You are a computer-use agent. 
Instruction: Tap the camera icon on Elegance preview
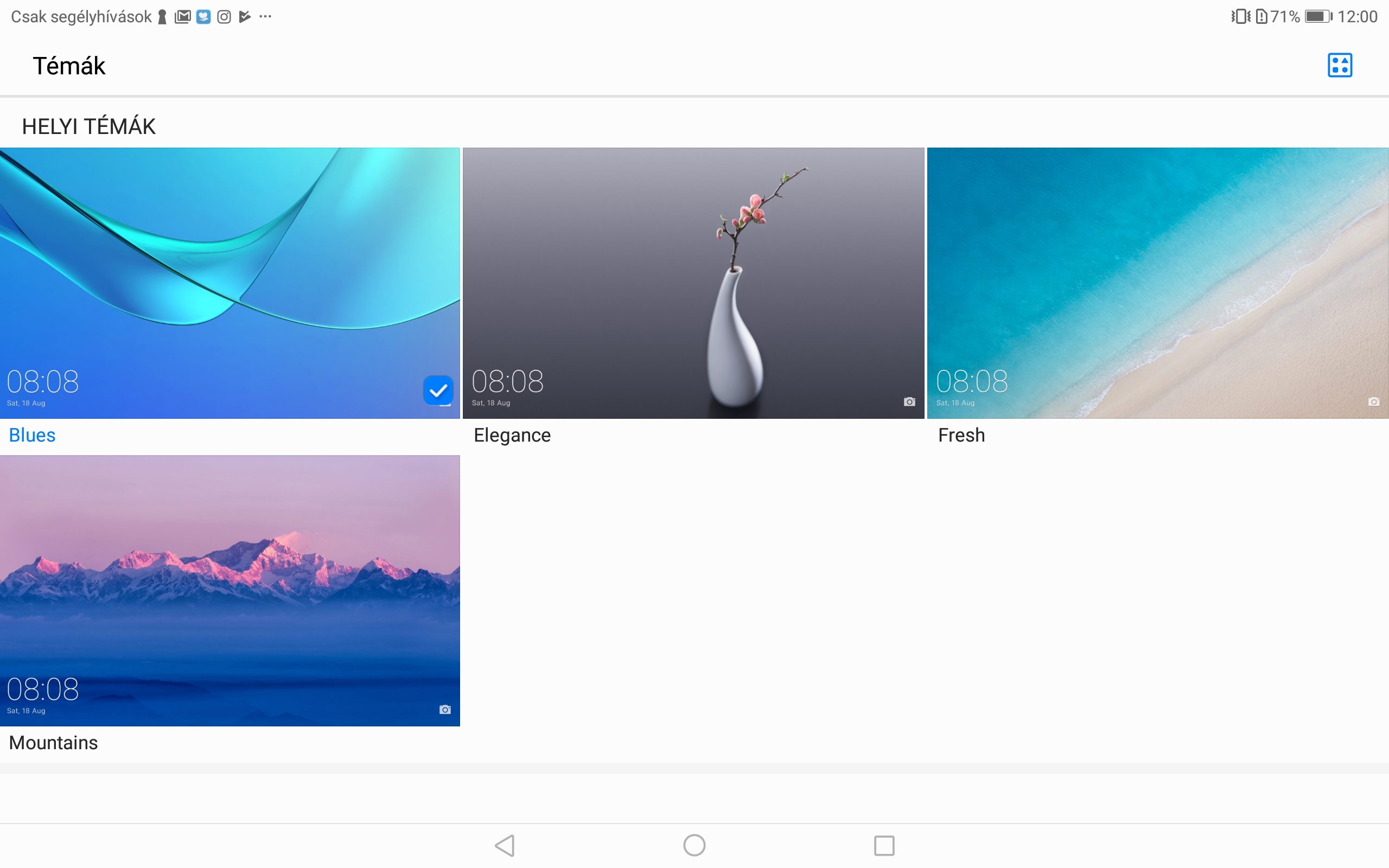[x=909, y=402]
